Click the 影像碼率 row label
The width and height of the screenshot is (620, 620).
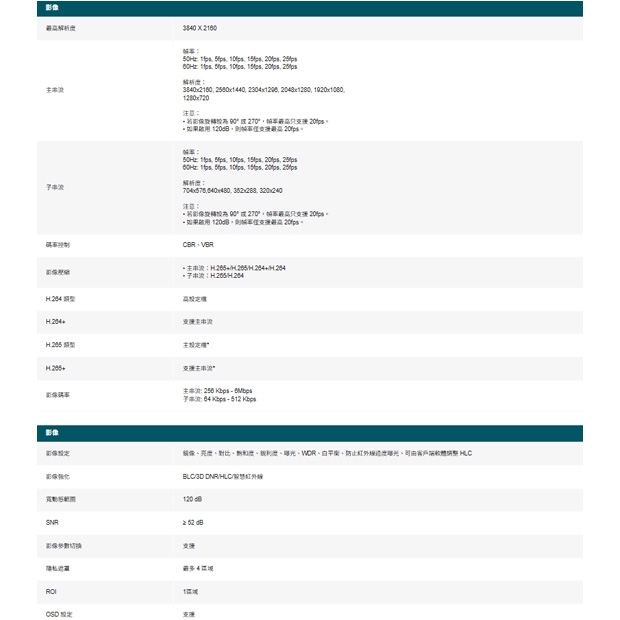click(58, 395)
